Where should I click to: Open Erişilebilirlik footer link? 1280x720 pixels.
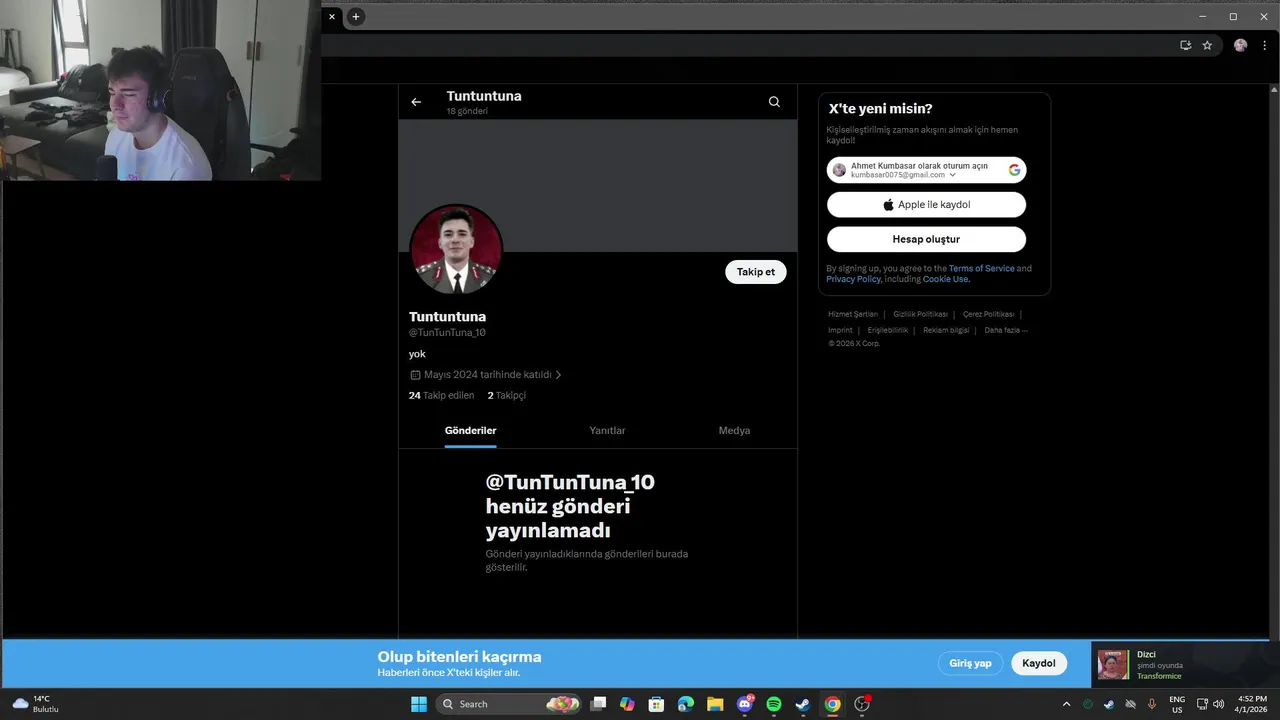888,330
